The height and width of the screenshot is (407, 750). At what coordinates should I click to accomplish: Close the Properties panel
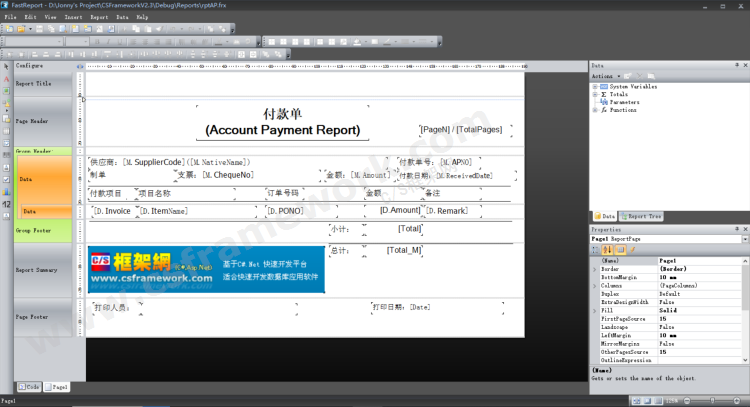744,229
